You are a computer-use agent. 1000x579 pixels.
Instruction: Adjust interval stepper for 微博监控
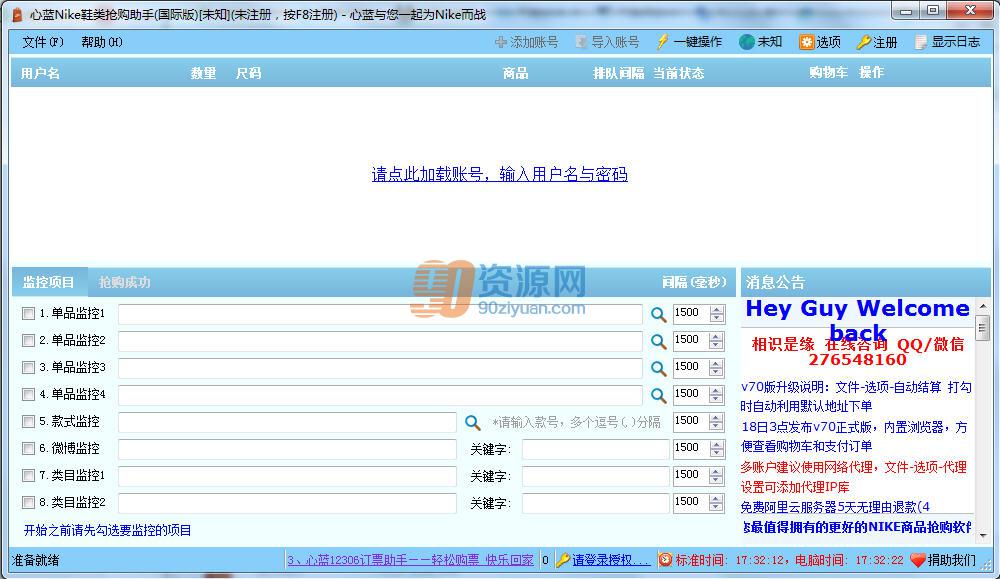pos(717,449)
